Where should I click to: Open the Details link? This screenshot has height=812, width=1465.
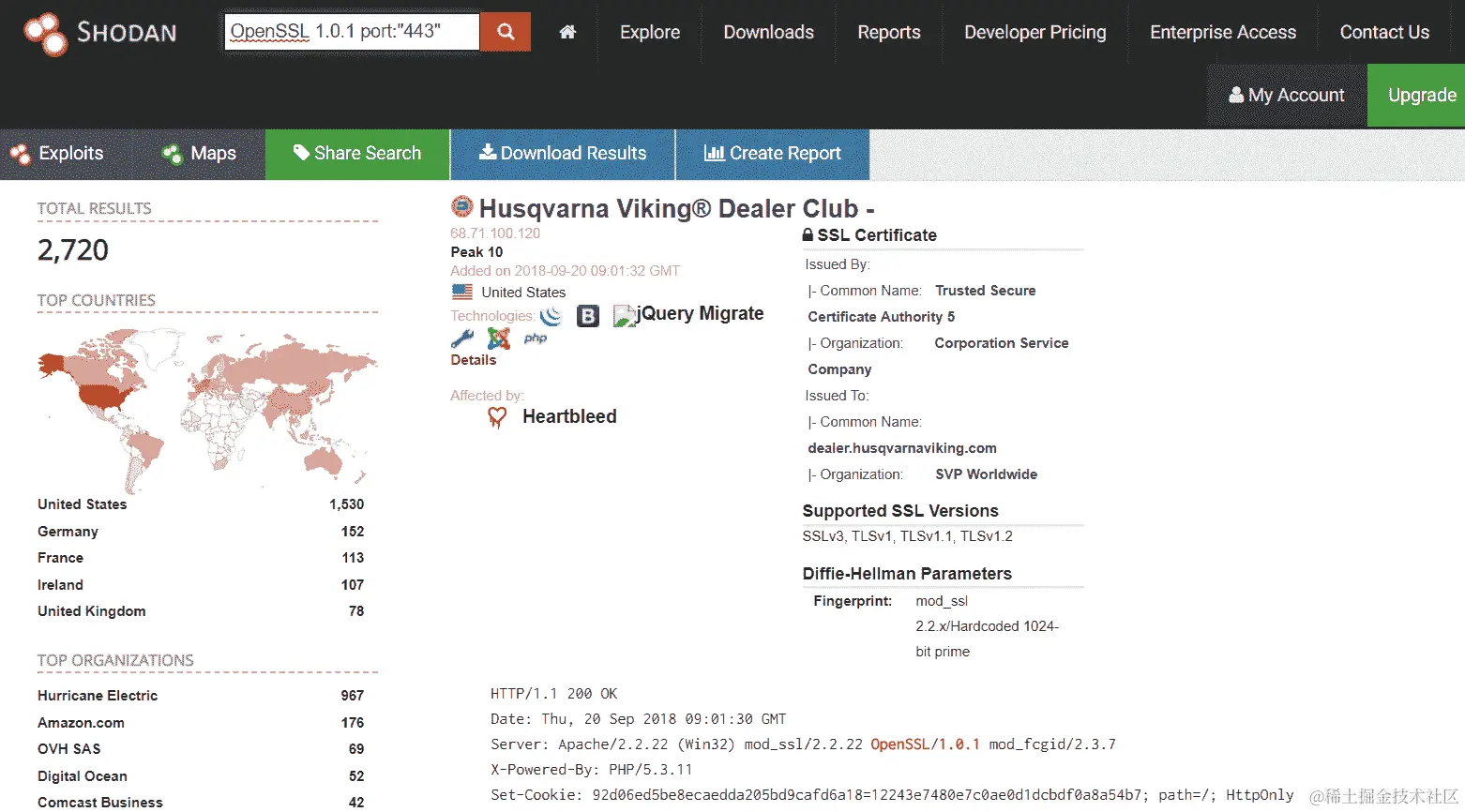pos(473,360)
